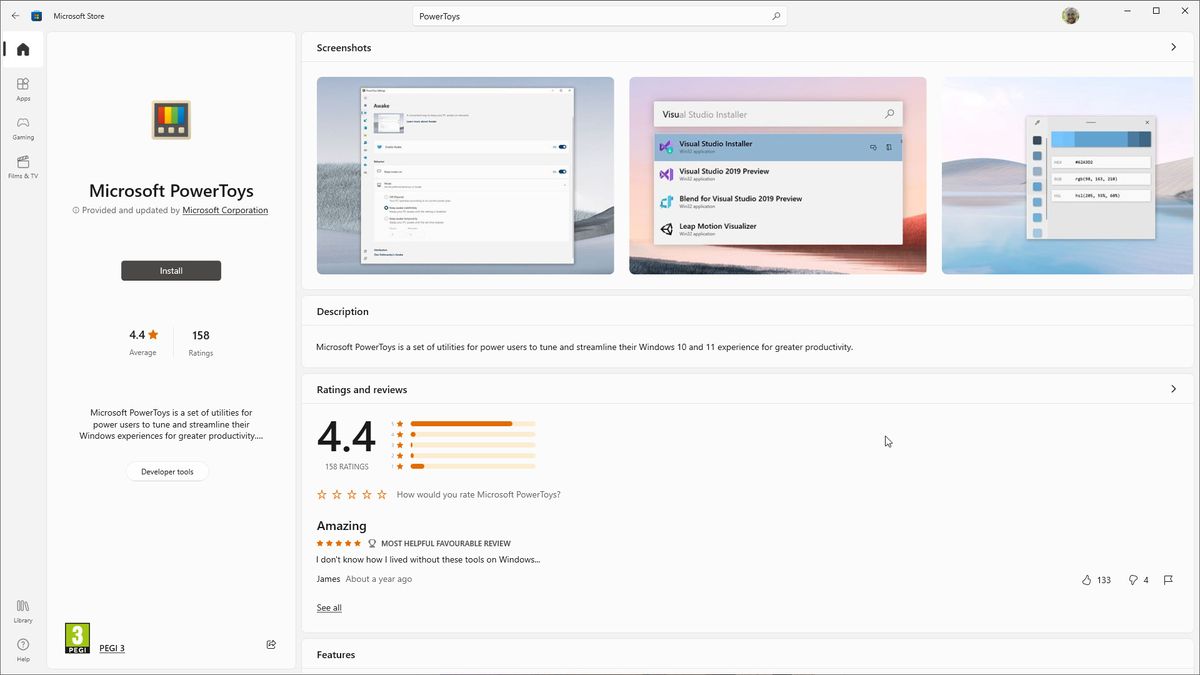The height and width of the screenshot is (675, 1200).
Task: Open Help from the sidebar
Action: (22, 648)
